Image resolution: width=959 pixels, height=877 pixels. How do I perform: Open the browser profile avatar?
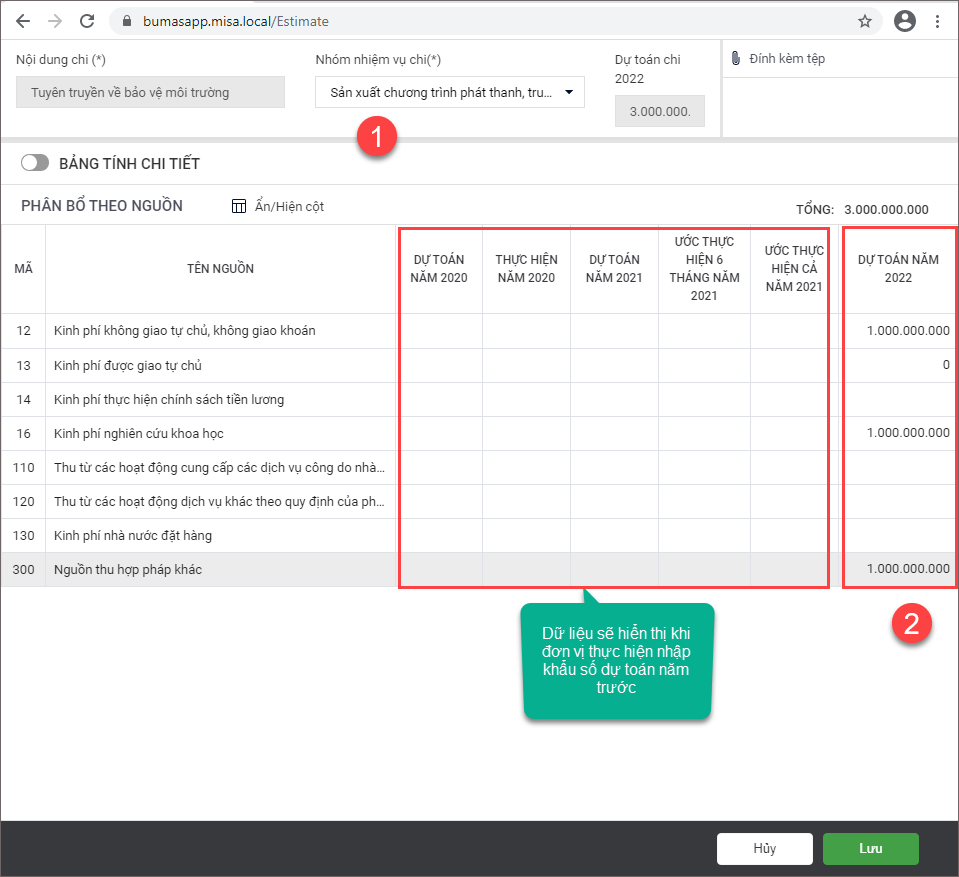[905, 21]
